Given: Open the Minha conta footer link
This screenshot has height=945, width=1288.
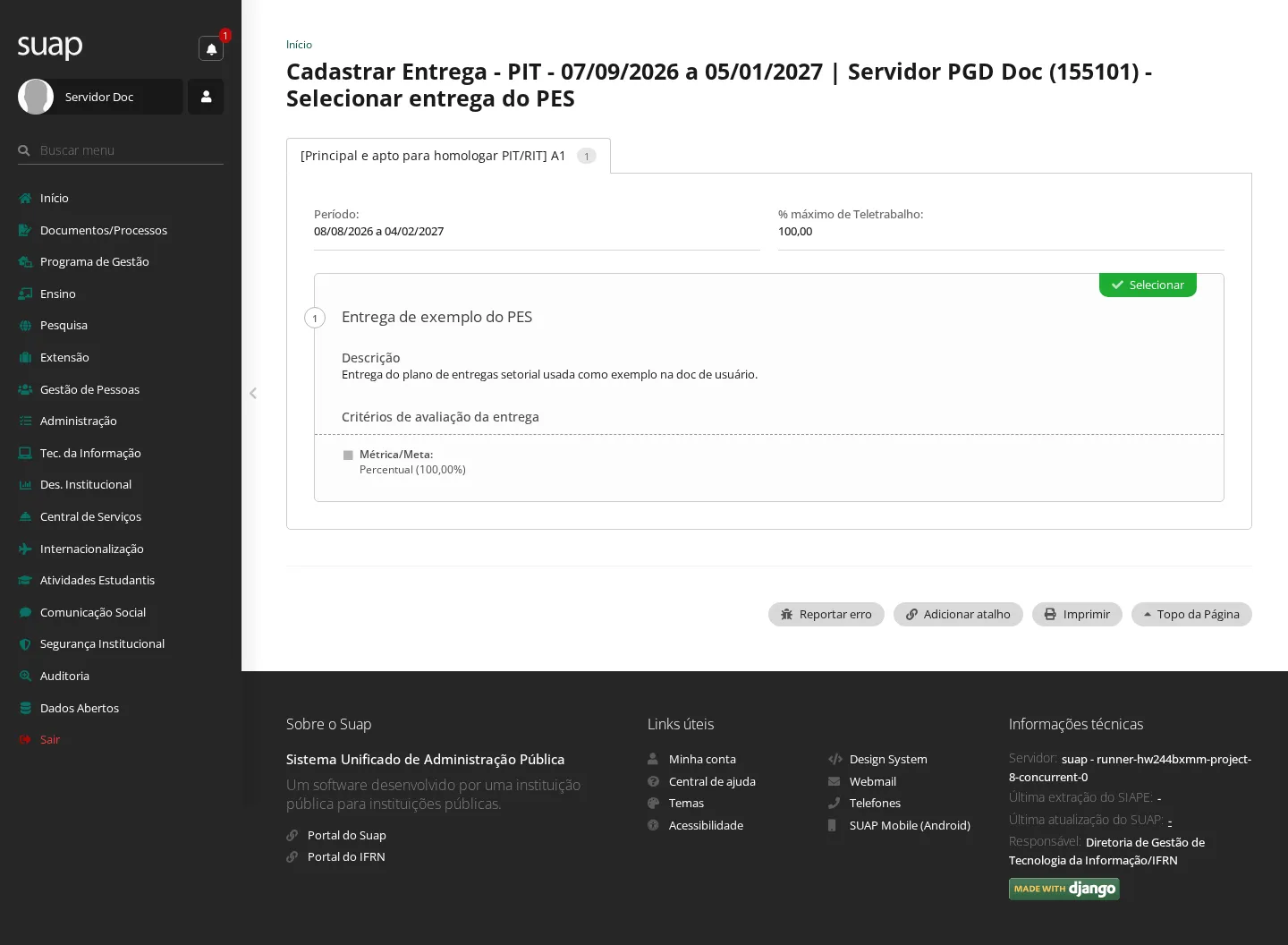Looking at the screenshot, I should [702, 759].
